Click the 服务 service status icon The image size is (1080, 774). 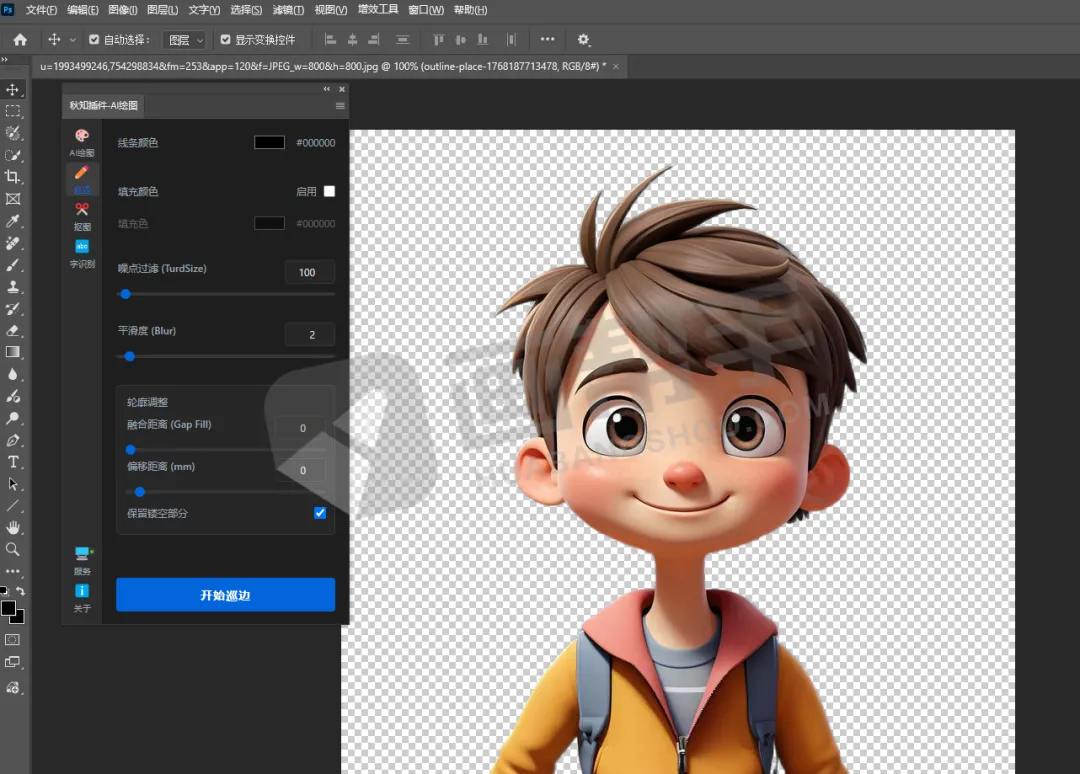coord(82,553)
